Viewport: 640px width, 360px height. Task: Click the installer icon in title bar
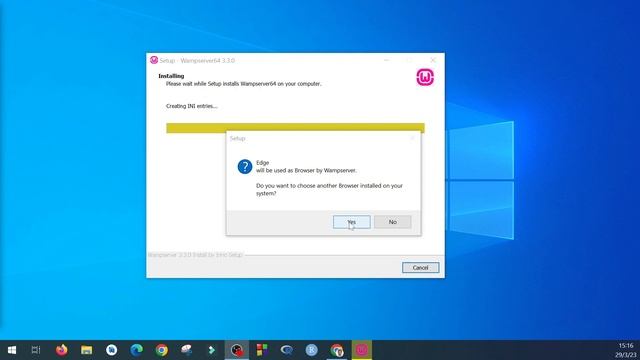tap(154, 60)
